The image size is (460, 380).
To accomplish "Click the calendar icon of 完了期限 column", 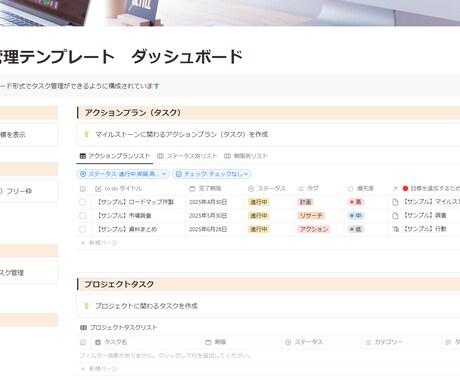I will (192, 189).
